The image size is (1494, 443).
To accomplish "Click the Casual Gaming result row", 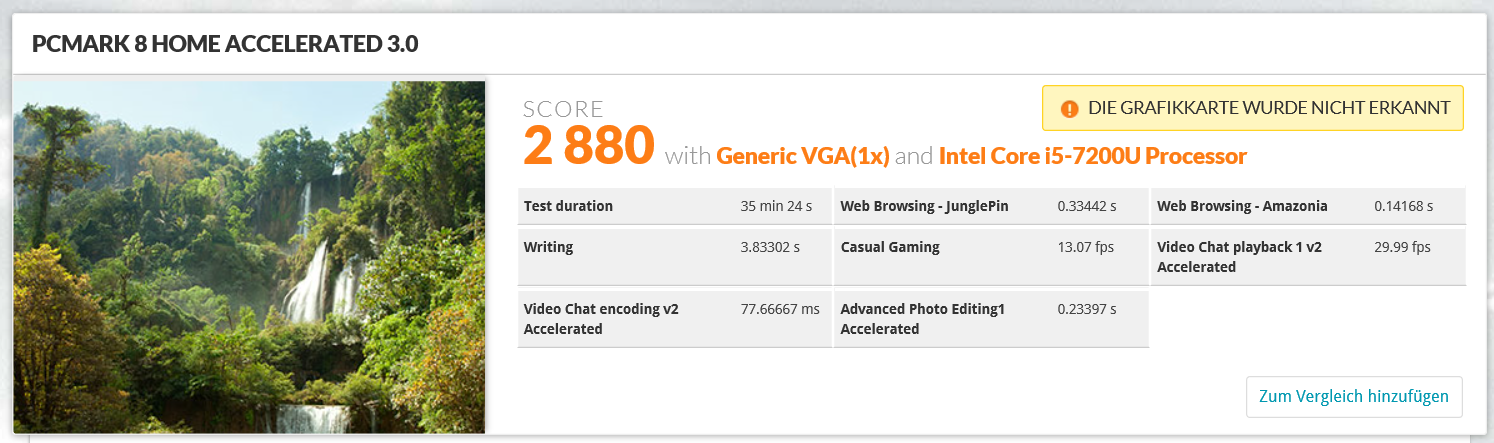I will [990, 247].
